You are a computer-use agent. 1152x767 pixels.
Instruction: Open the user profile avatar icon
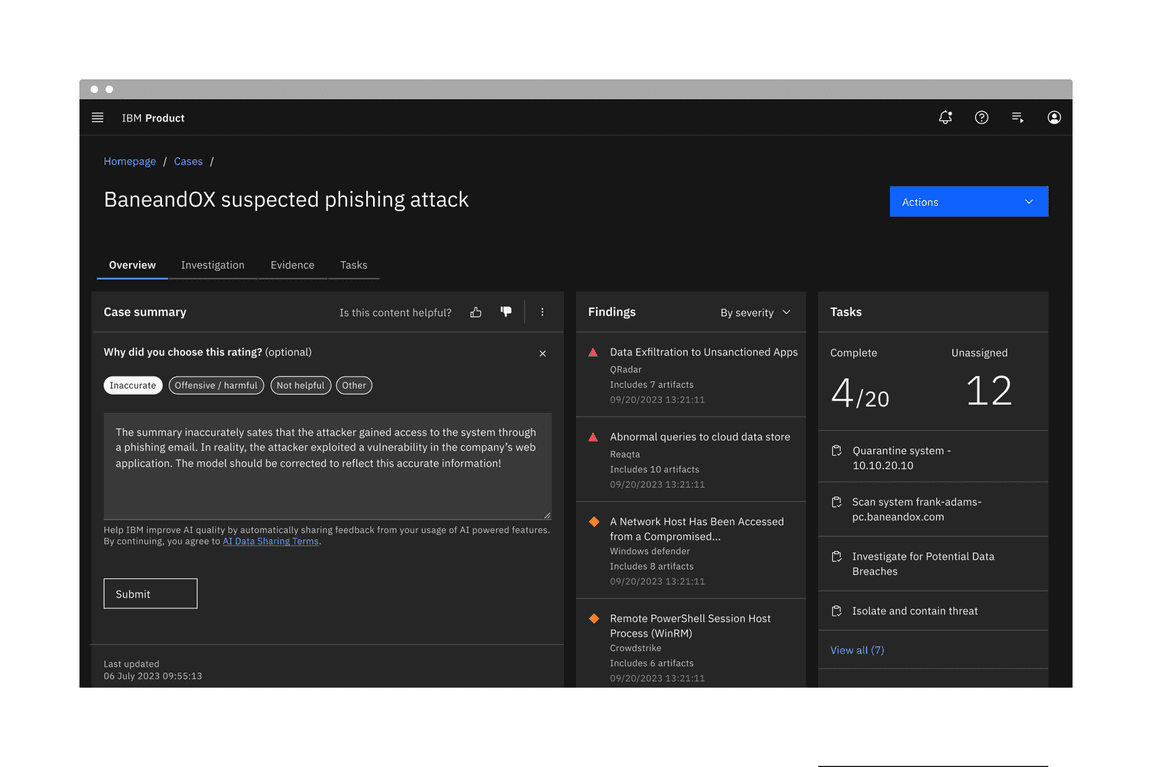[x=1054, y=117]
